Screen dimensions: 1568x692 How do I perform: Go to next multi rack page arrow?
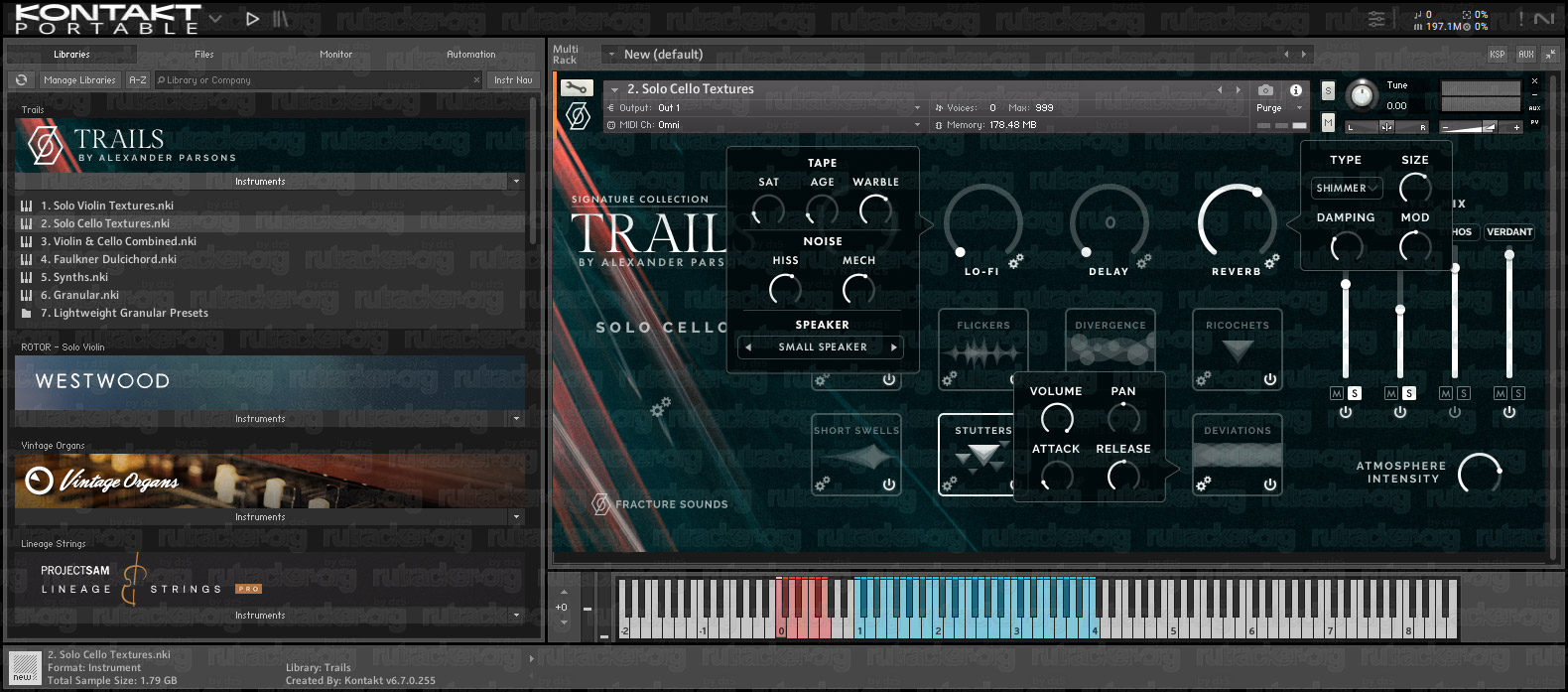click(1303, 54)
